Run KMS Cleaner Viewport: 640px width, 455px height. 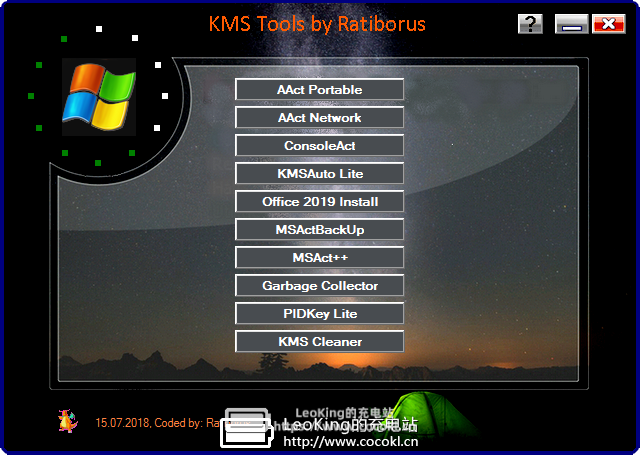coord(319,341)
